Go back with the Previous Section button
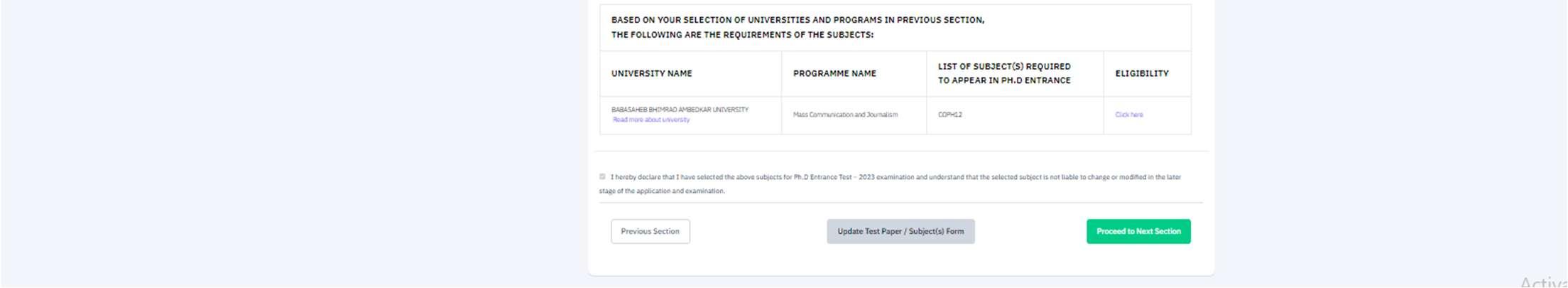The height and width of the screenshot is (288, 1568). click(650, 231)
